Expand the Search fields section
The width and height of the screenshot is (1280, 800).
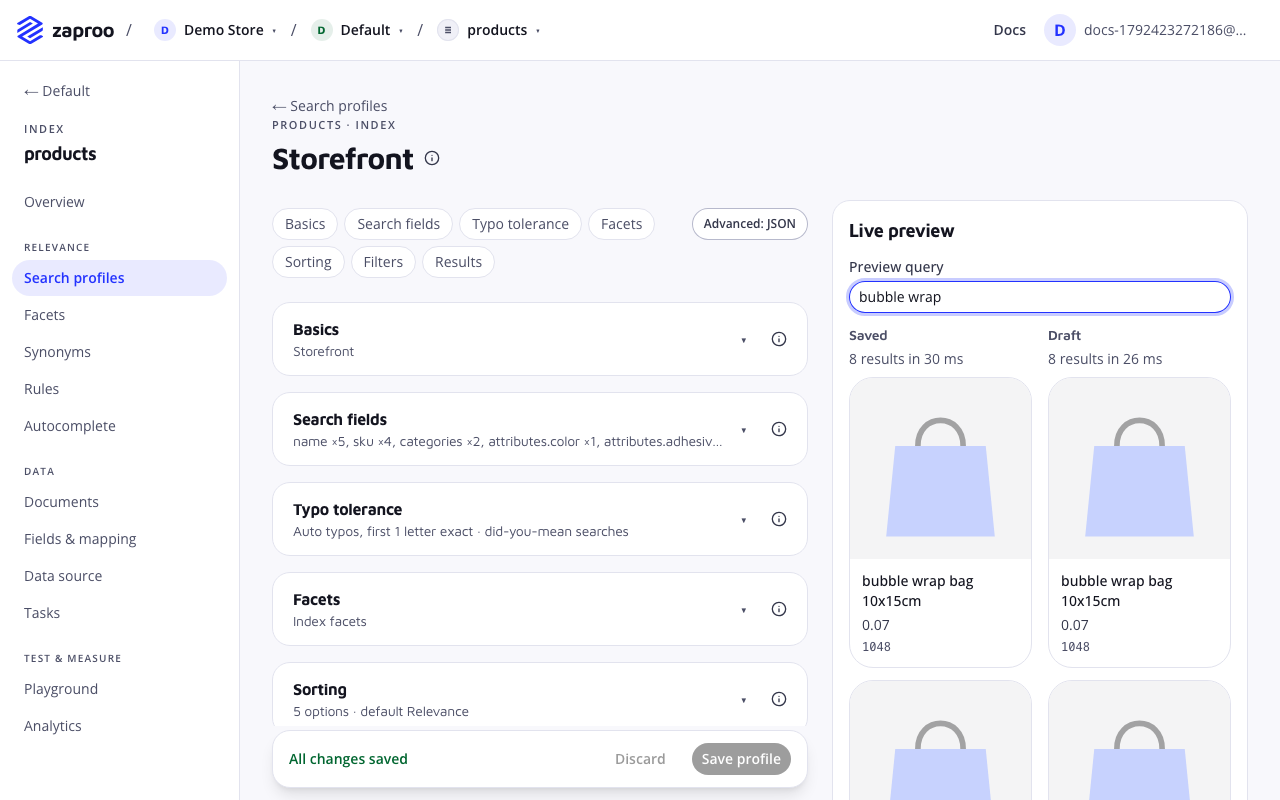743,430
